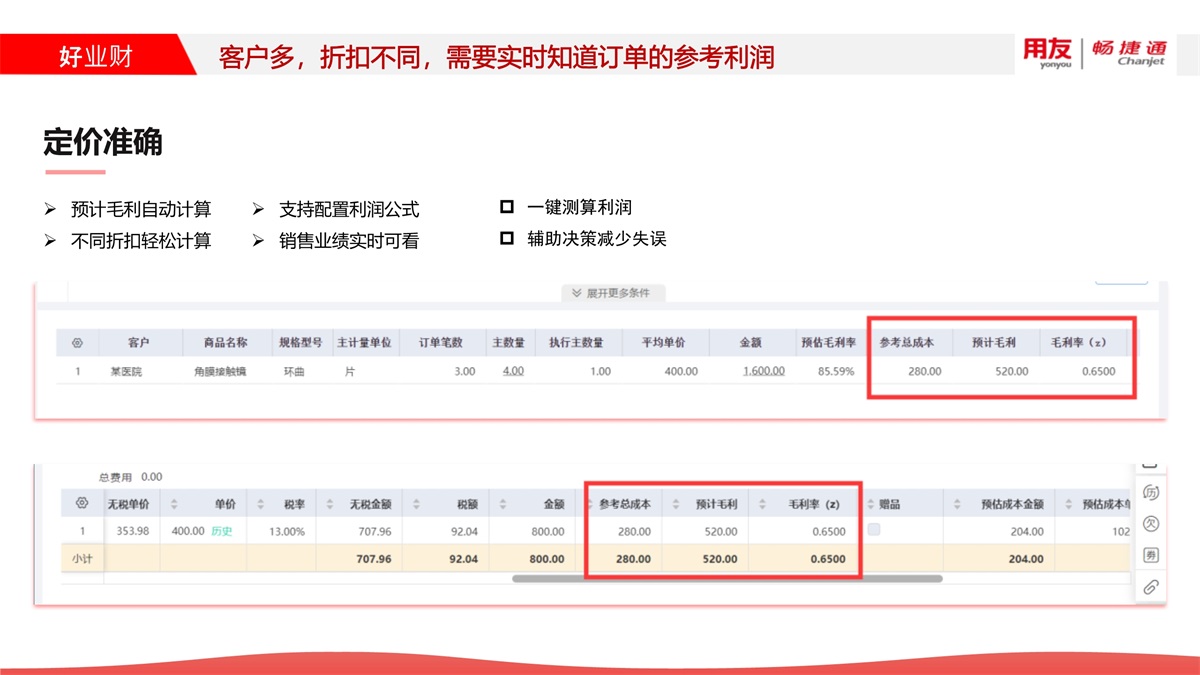Screen dimensions: 1200x675
Task: Toggle the 赠品 checkbox in row 1
Action: point(874,530)
